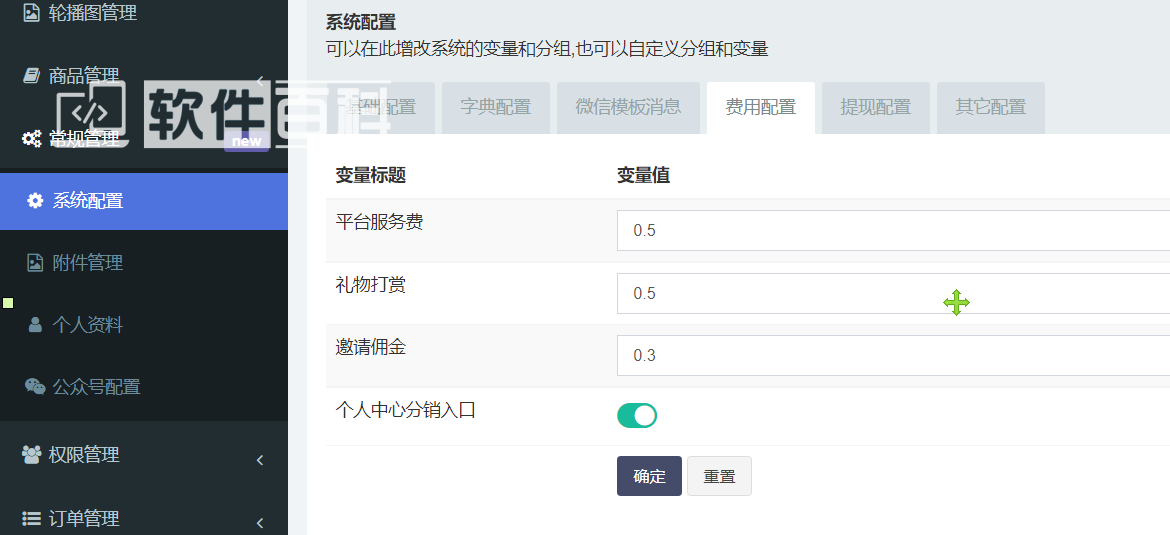Expand the 商品管理 chevron arrow

tap(260, 80)
